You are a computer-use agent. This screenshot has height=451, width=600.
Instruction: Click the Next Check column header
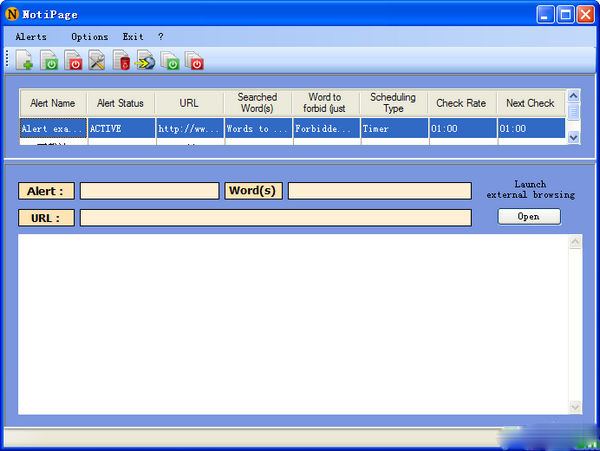click(530, 103)
